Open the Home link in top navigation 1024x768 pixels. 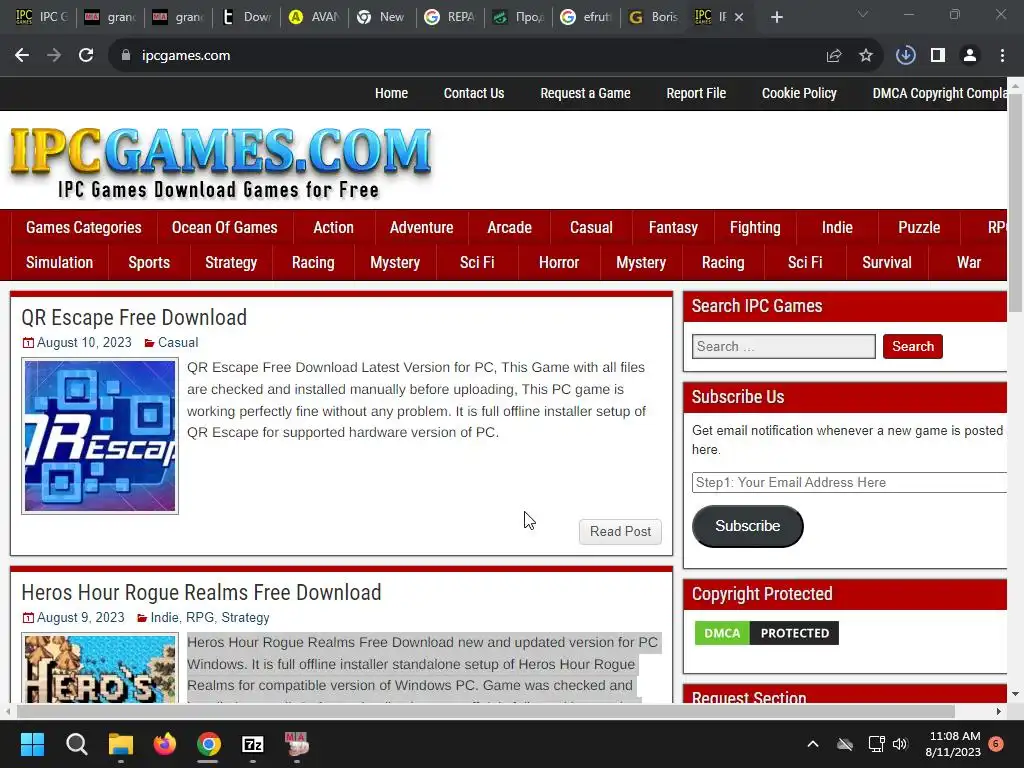point(391,93)
